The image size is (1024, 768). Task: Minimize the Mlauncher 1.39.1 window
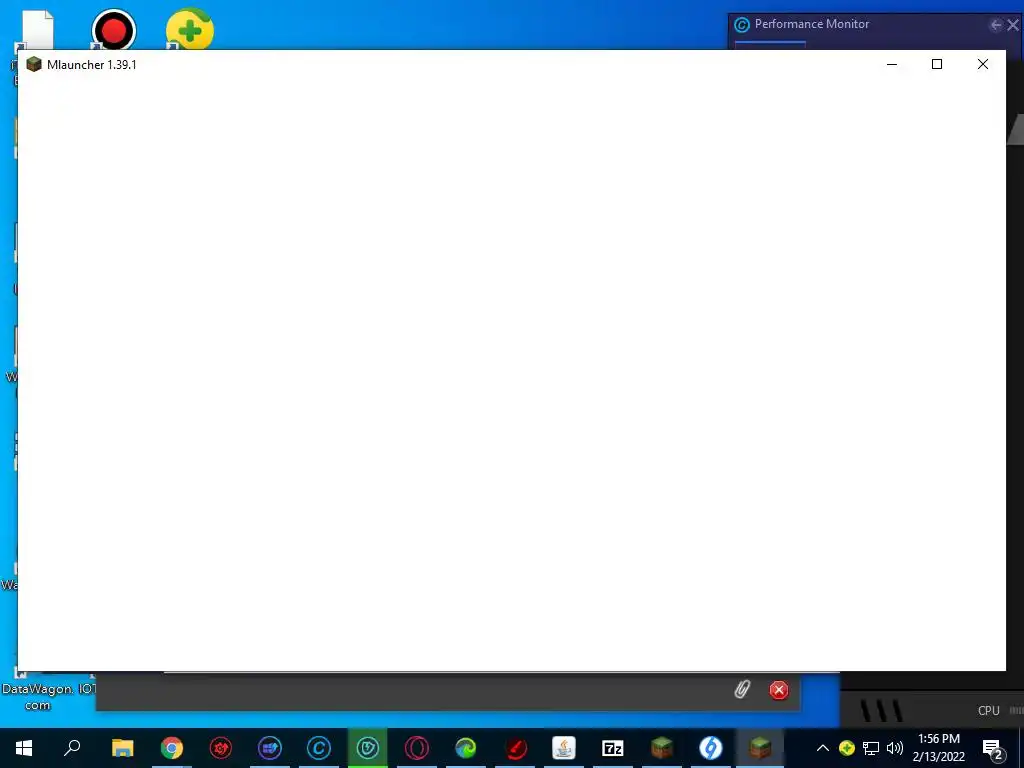(x=891, y=64)
